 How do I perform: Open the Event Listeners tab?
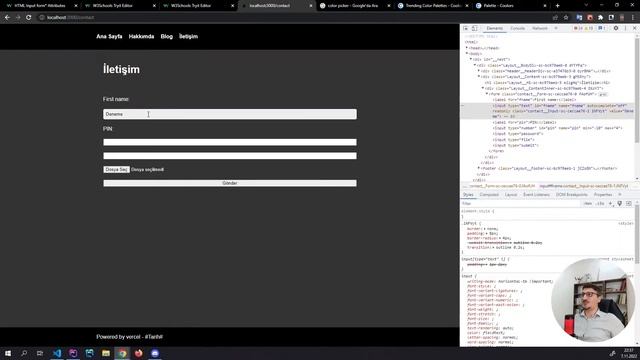tap(536, 195)
